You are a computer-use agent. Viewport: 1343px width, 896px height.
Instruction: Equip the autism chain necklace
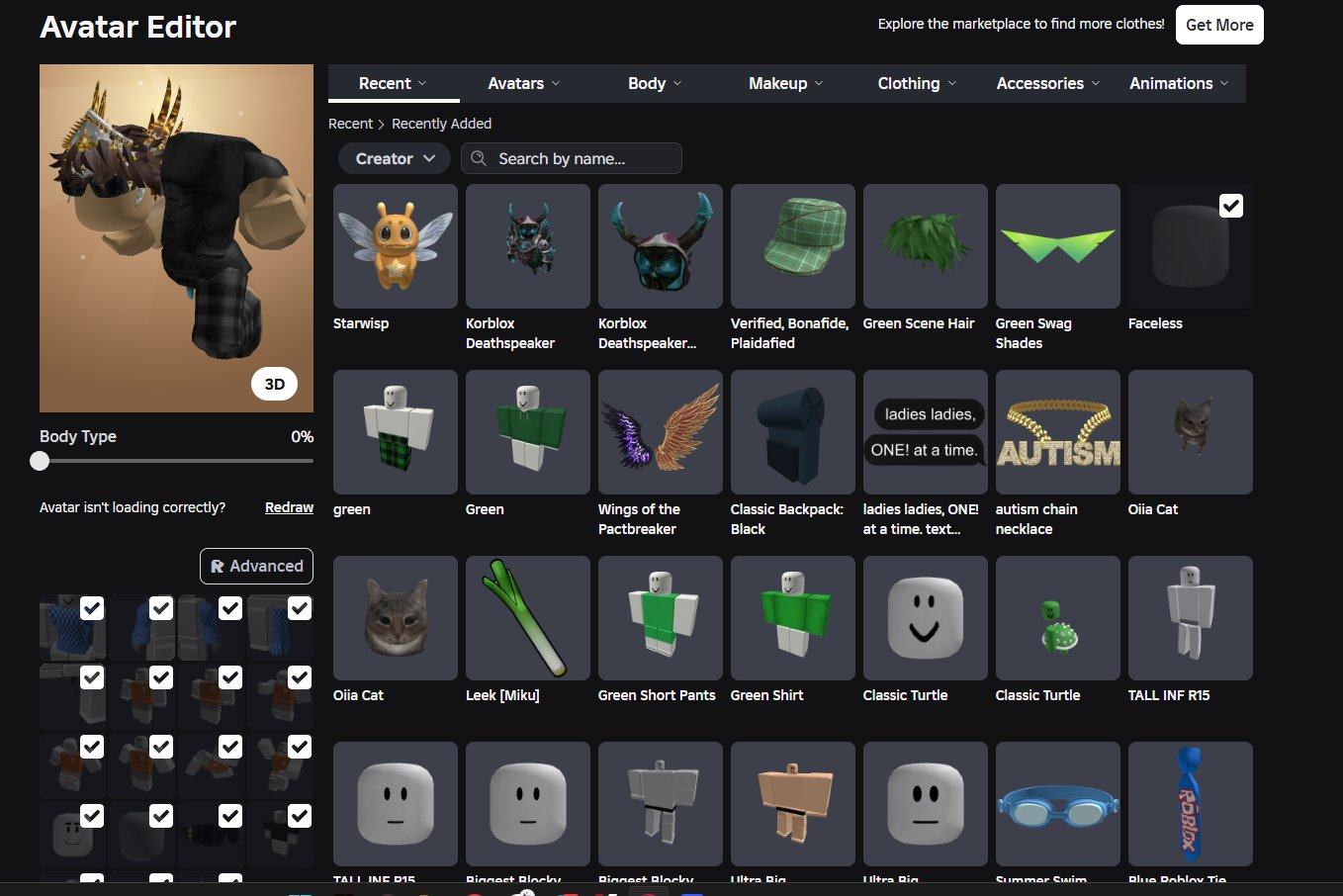pyautogui.click(x=1058, y=432)
